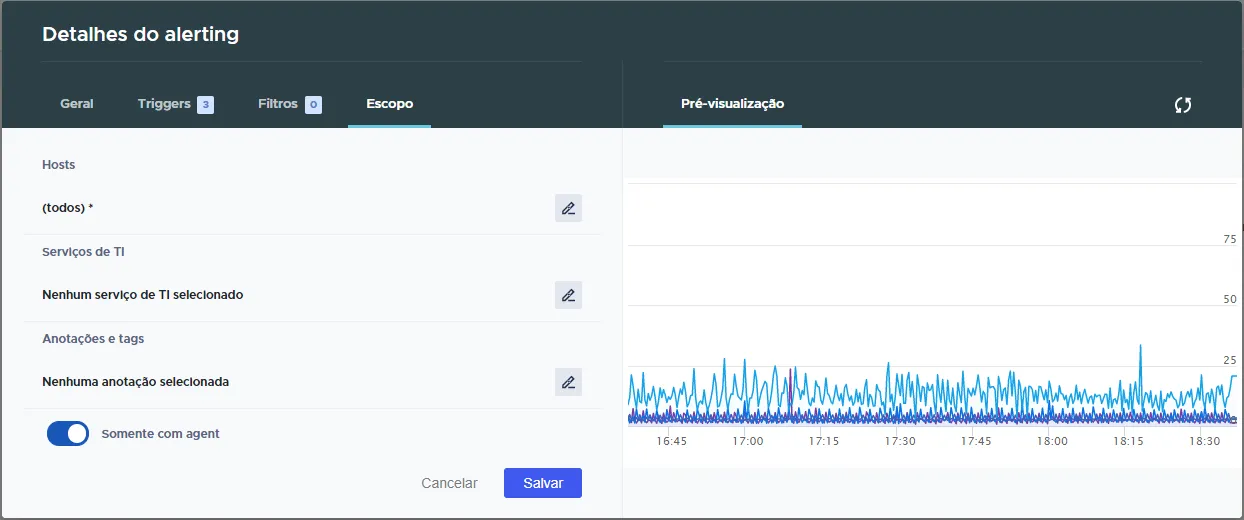Click the Detalhes do alerting title
Viewport: 1244px width, 520px height.
point(141,34)
